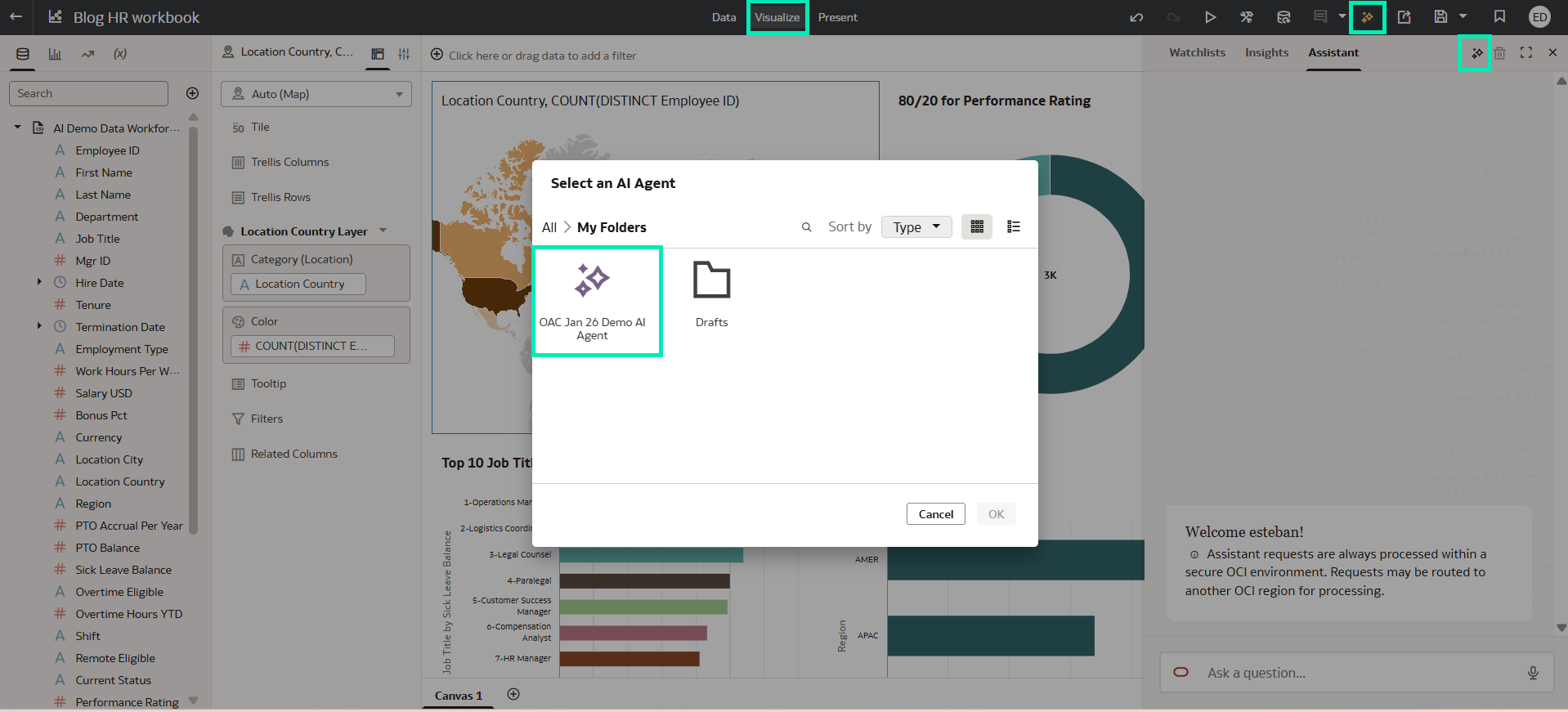This screenshot has height=712, width=1568.
Task: Click the Location Country grammar chip
Action: pyautogui.click(x=298, y=284)
